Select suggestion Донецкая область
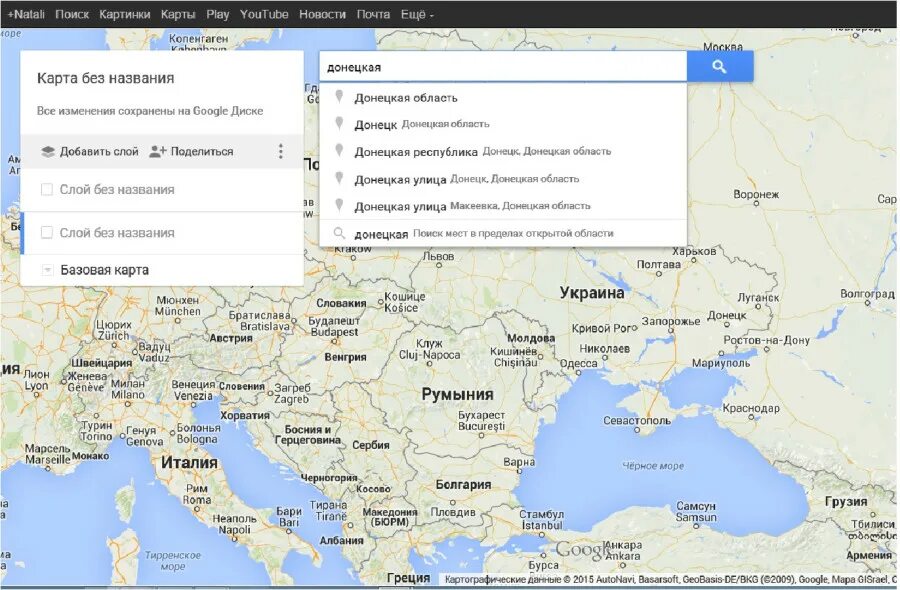 (503, 98)
